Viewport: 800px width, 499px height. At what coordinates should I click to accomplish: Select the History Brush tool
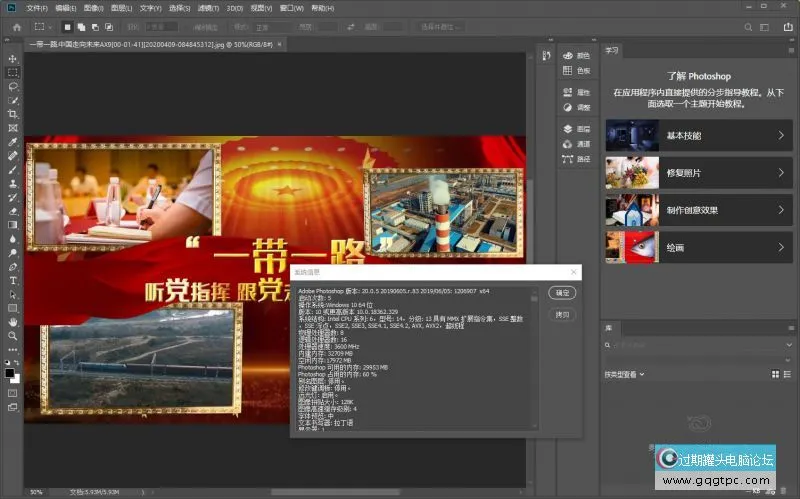click(13, 197)
